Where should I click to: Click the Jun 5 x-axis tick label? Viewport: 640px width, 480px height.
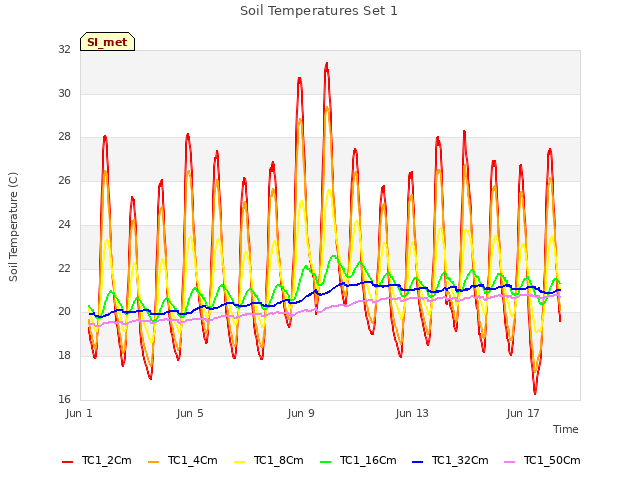(x=190, y=413)
